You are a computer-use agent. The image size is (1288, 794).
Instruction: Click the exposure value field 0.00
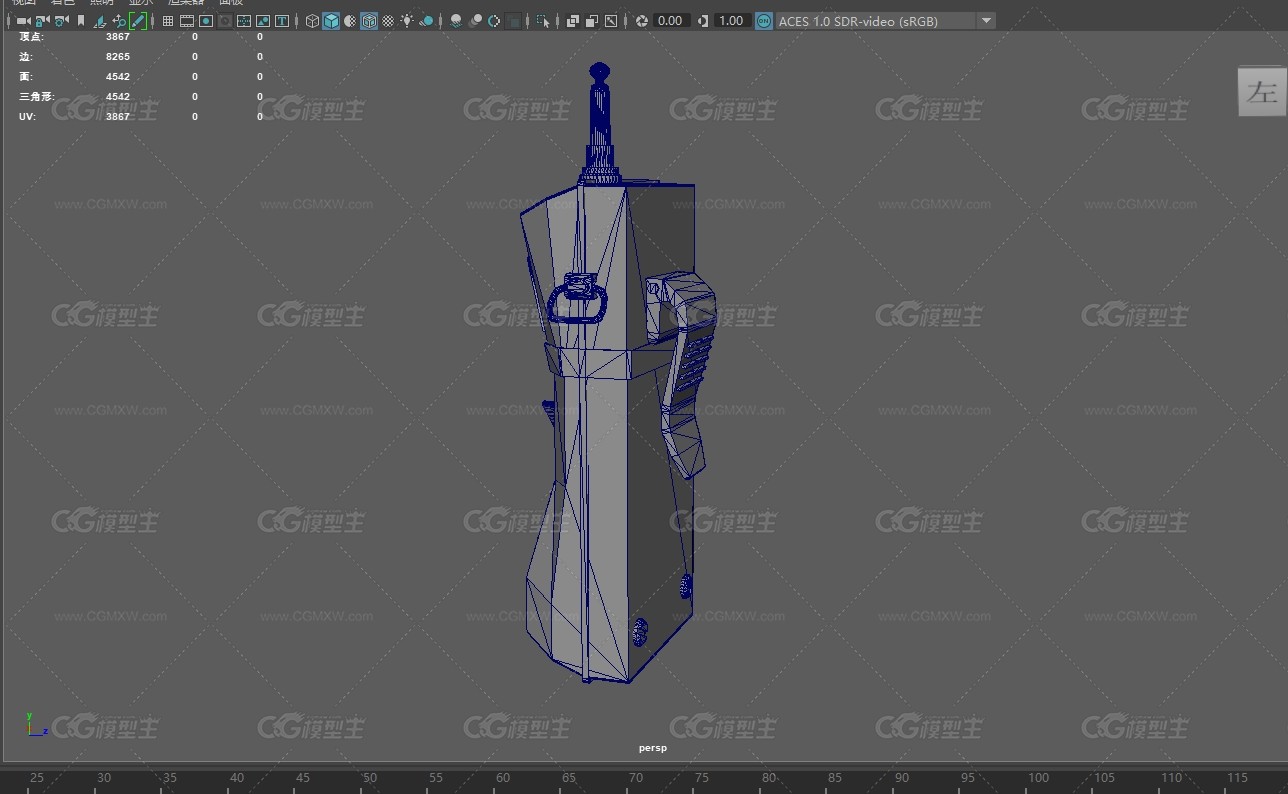[671, 21]
